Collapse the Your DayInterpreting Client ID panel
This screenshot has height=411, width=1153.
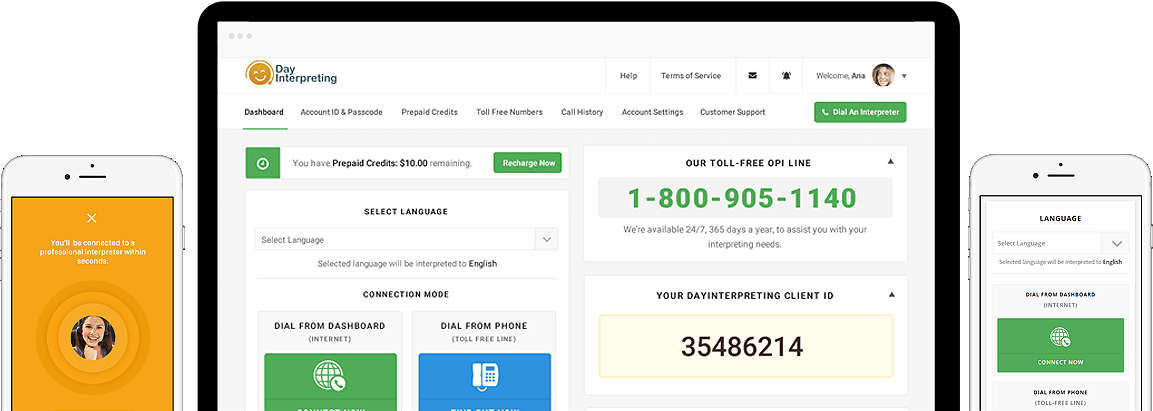pyautogui.click(x=891, y=294)
